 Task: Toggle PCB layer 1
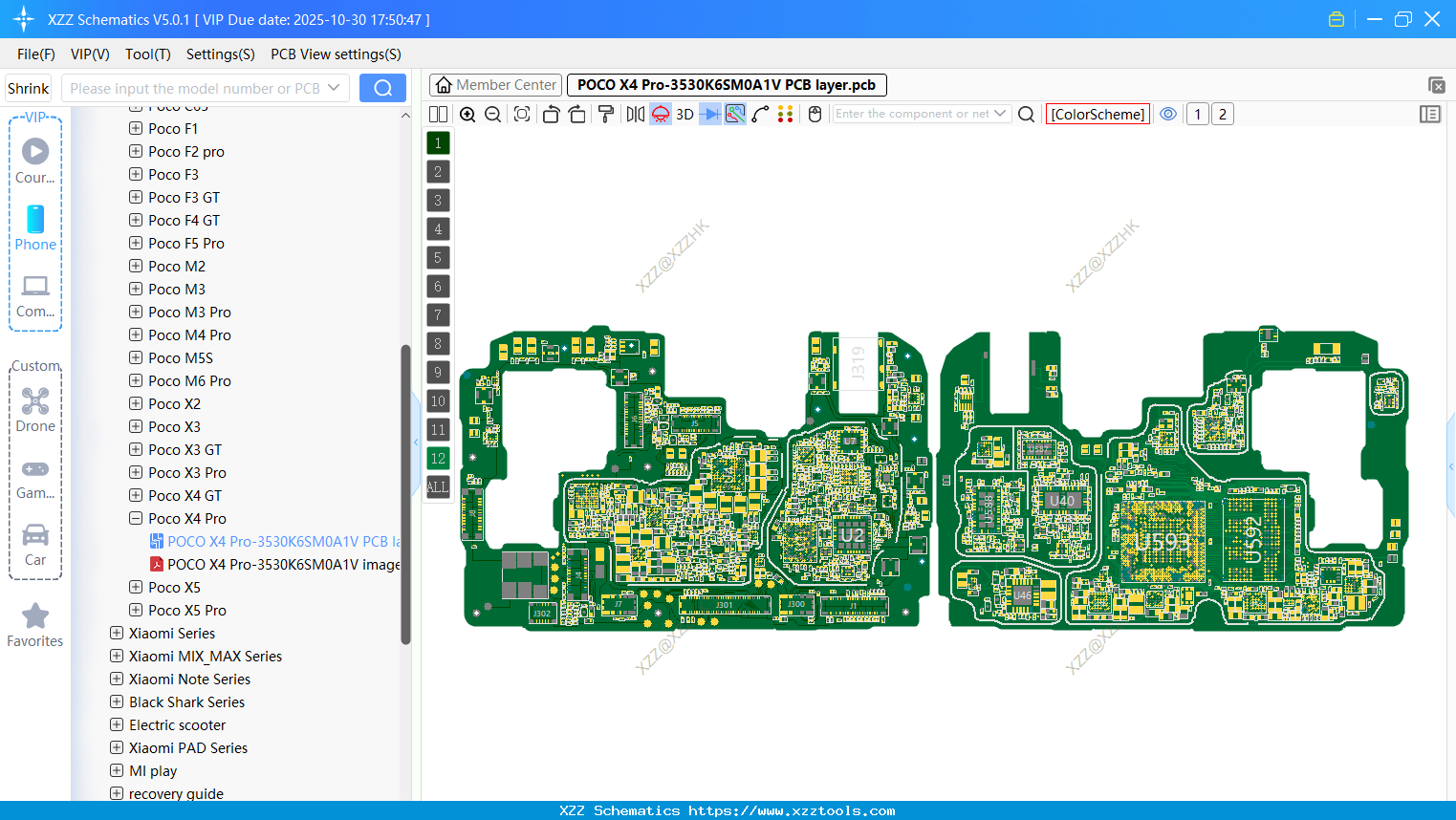pyautogui.click(x=438, y=143)
